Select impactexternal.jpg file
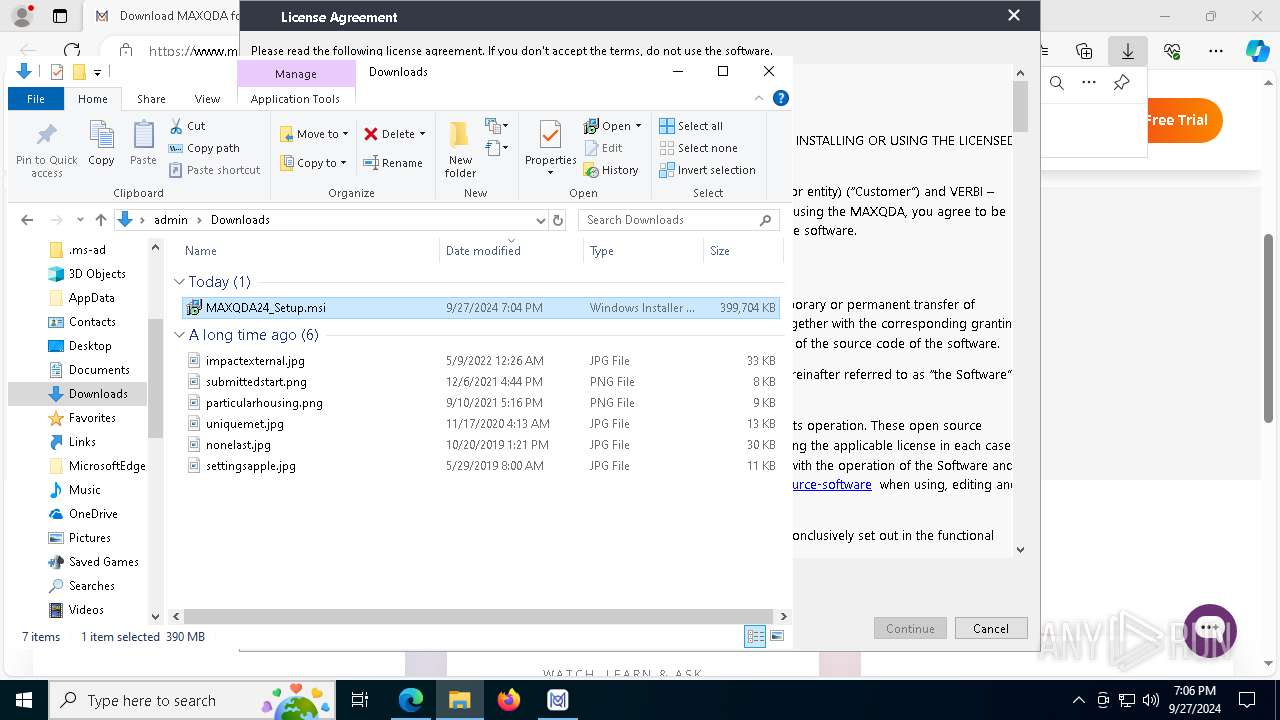The height and width of the screenshot is (720, 1280). [481, 361]
